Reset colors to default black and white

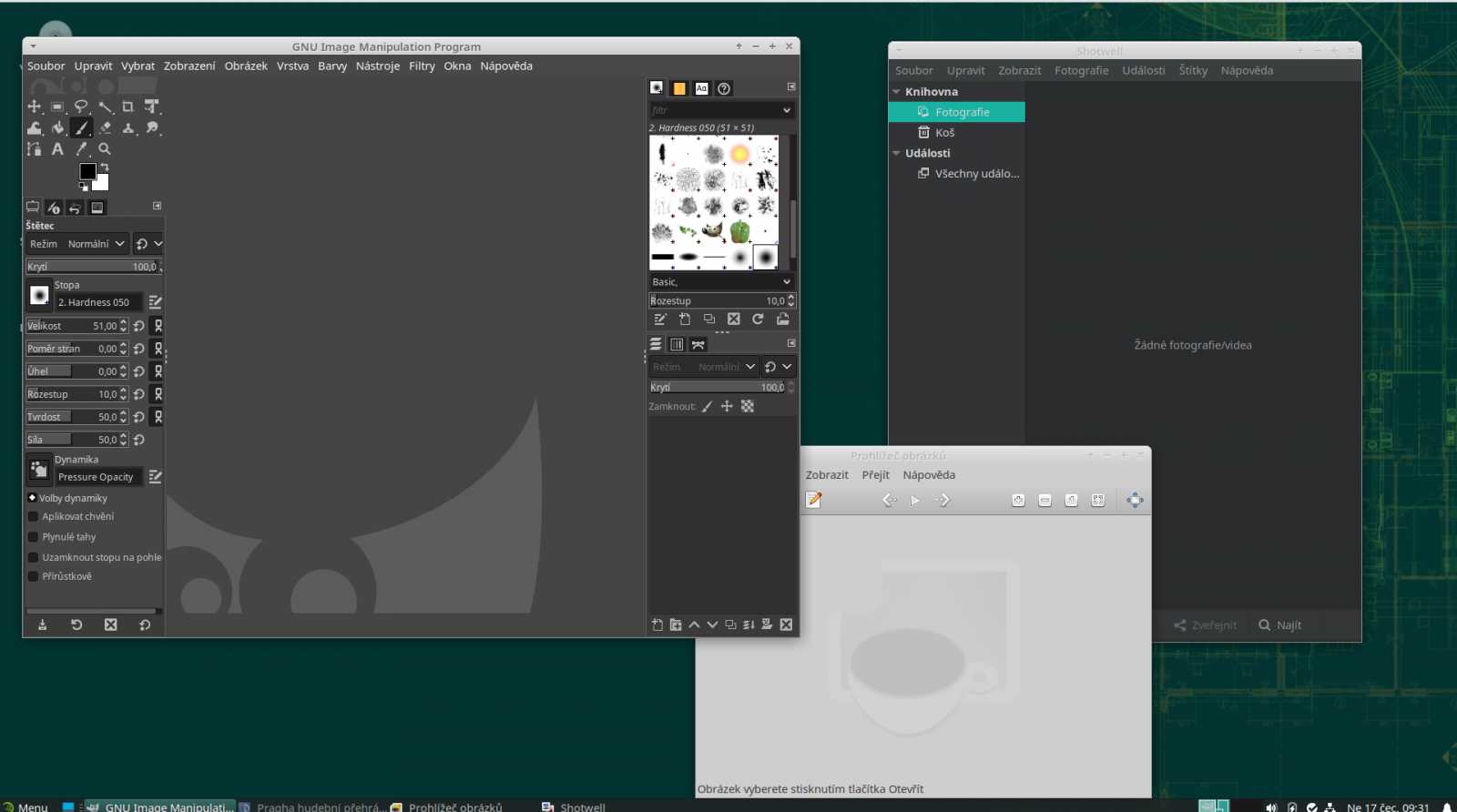coord(84,188)
